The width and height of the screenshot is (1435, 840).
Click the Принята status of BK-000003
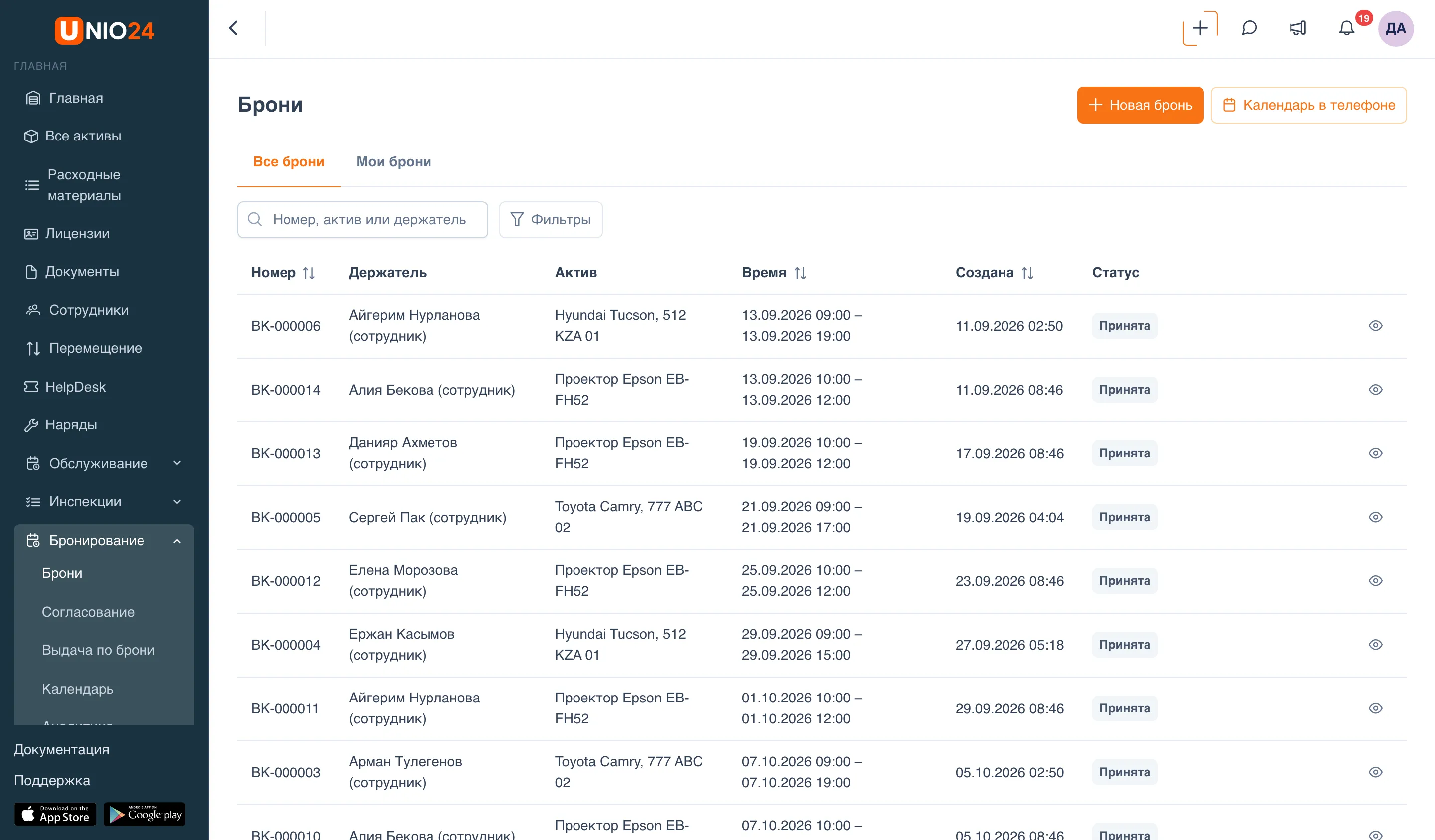click(x=1124, y=772)
